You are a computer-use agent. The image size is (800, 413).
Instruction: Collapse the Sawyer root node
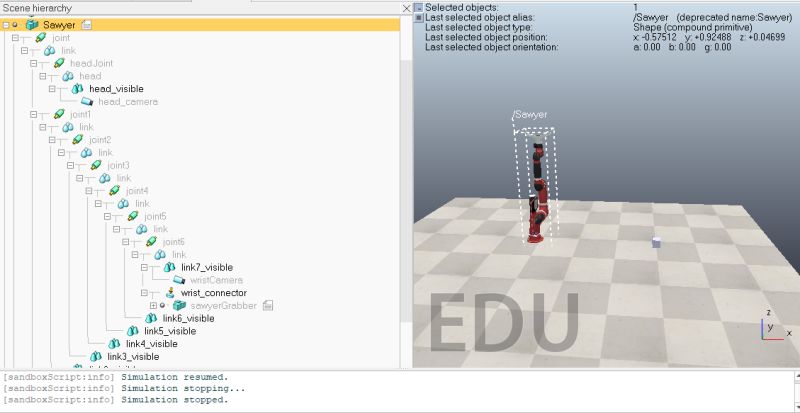point(6,25)
